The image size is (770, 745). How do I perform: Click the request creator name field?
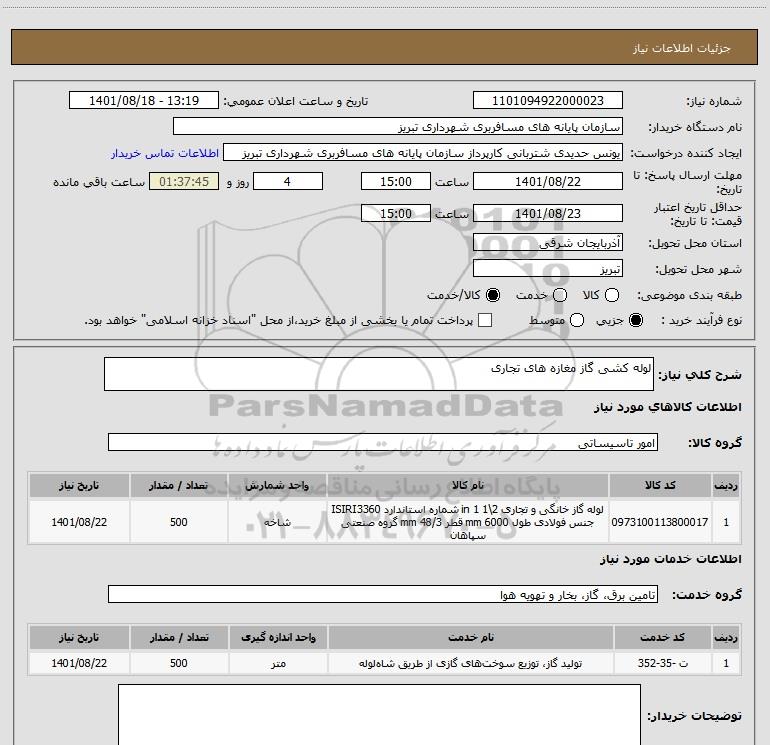tap(423, 152)
